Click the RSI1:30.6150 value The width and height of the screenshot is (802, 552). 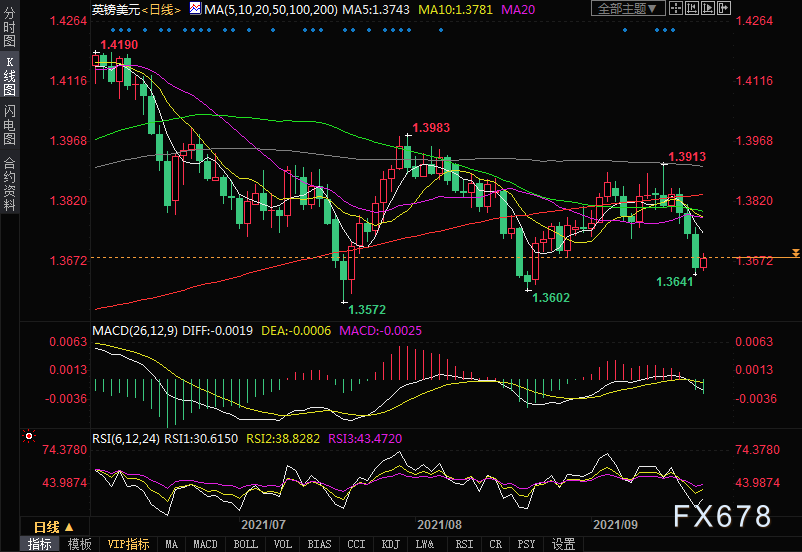click(x=201, y=438)
